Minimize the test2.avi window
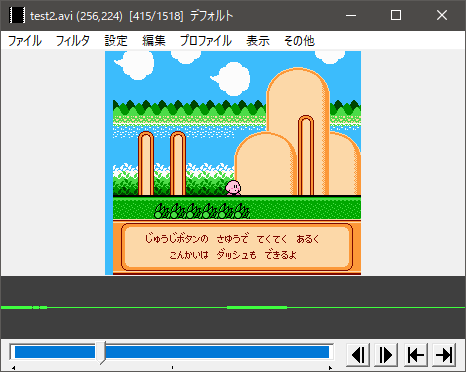466x372 pixels. coord(351,15)
